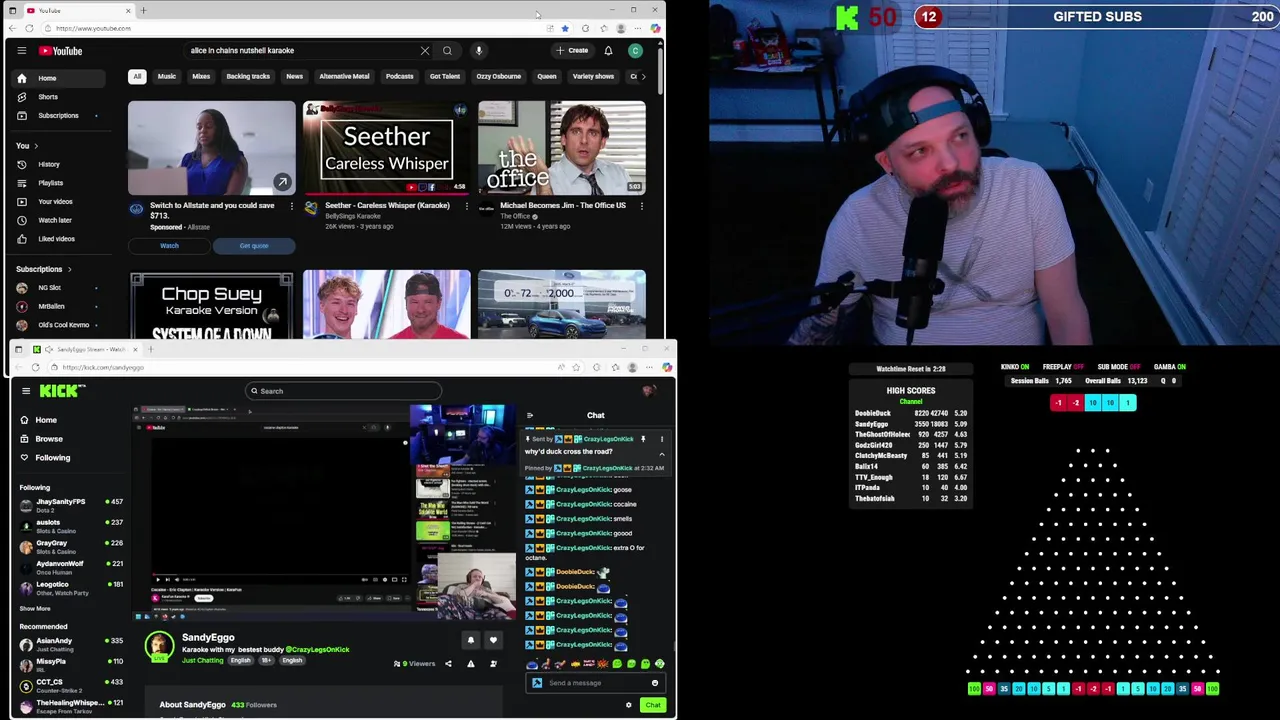Click Show More under Following list
This screenshot has height=720, width=1280.
click(x=35, y=608)
